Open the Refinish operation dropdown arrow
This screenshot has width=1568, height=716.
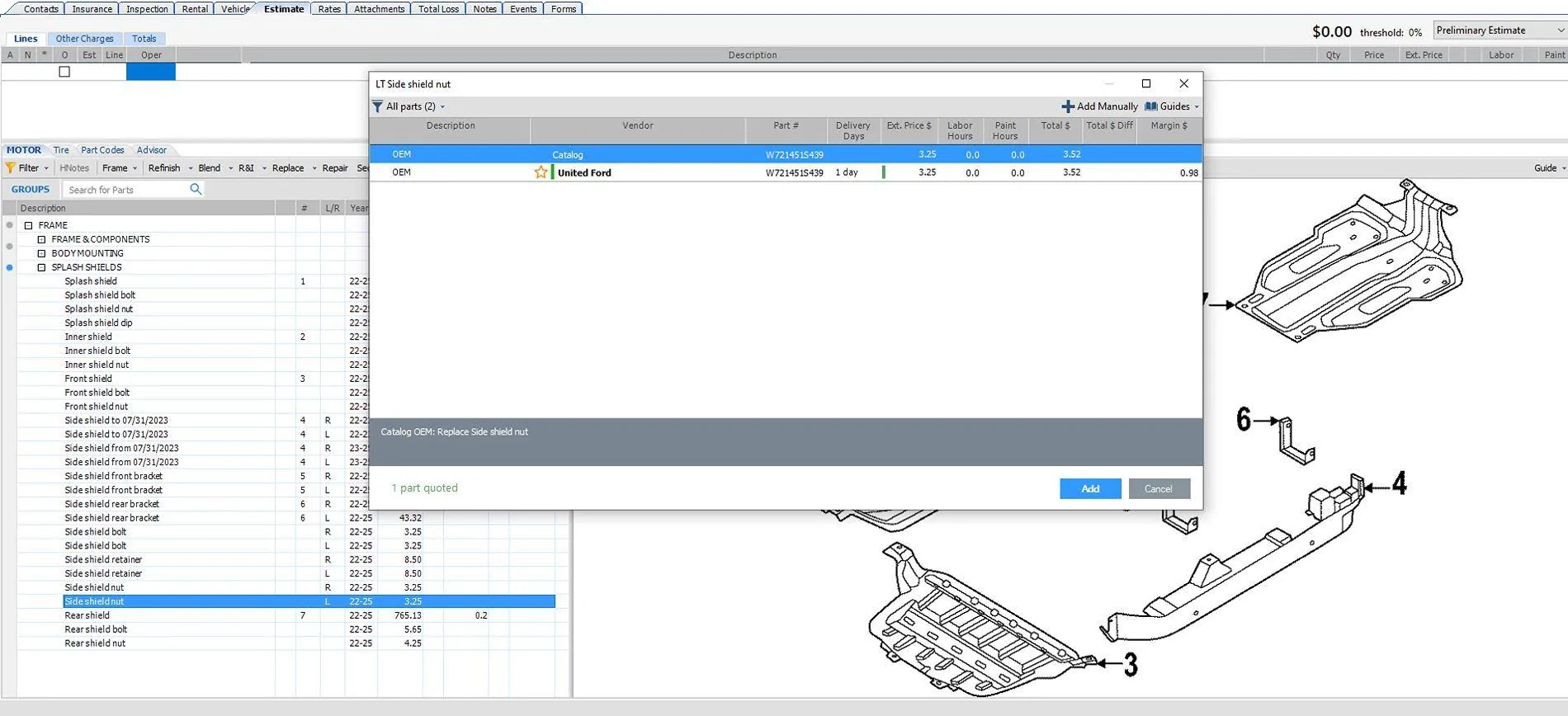[191, 168]
